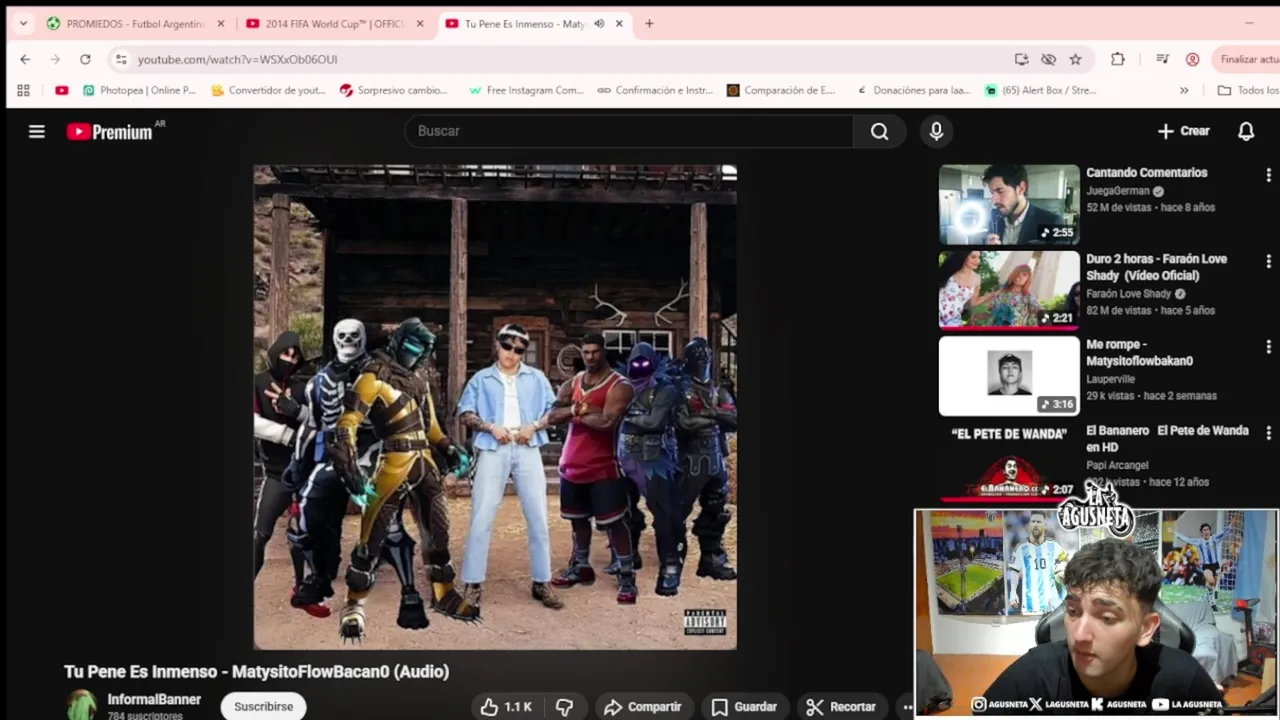1280x720 pixels.
Task: Open the browser apps grid bookmark
Action: click(23, 90)
